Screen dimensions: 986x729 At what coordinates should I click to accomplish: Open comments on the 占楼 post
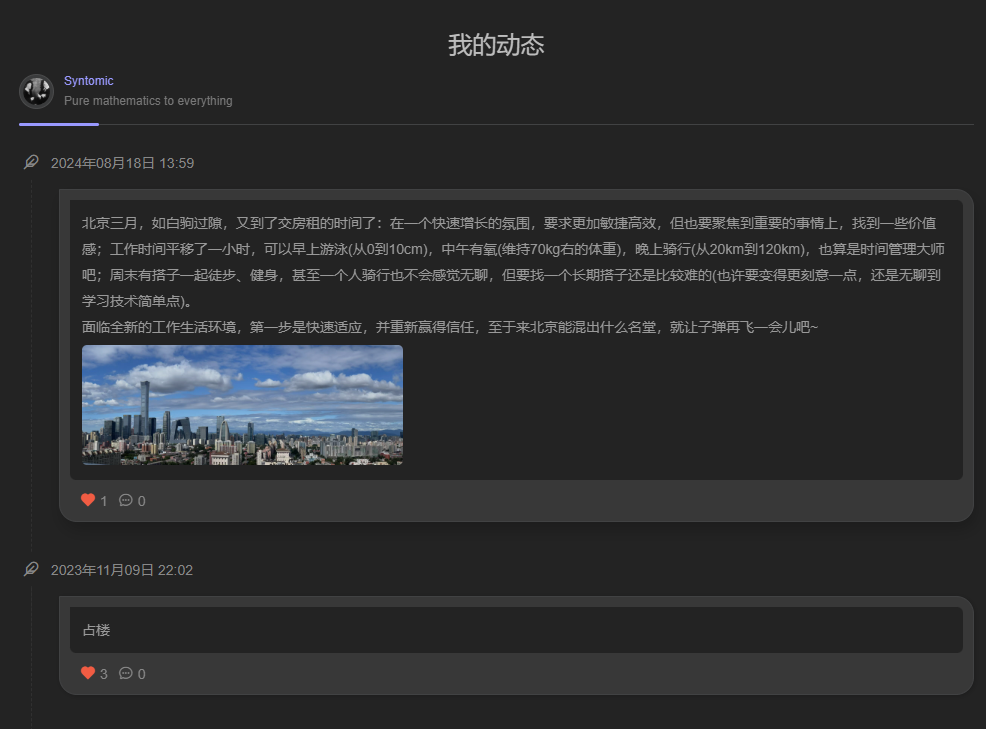coord(126,673)
